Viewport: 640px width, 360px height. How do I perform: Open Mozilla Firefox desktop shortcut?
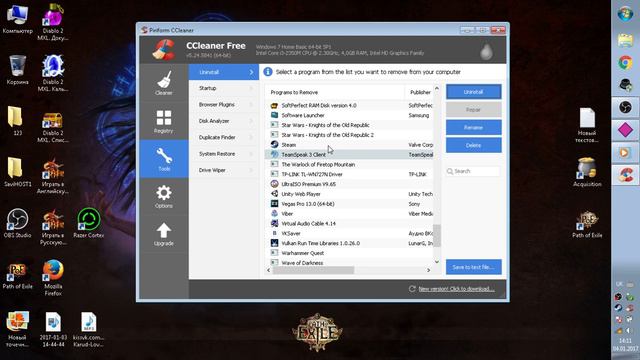click(x=53, y=278)
